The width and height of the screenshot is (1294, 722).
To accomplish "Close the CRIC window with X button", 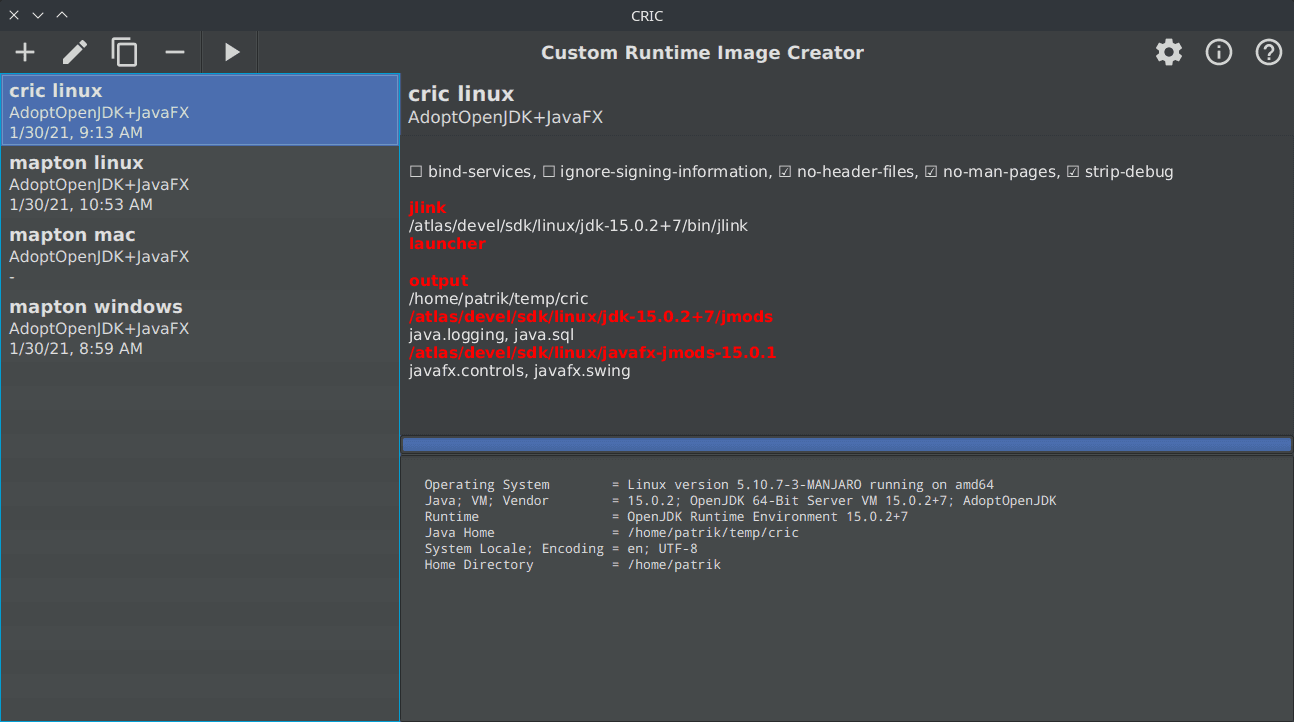I will (14, 15).
